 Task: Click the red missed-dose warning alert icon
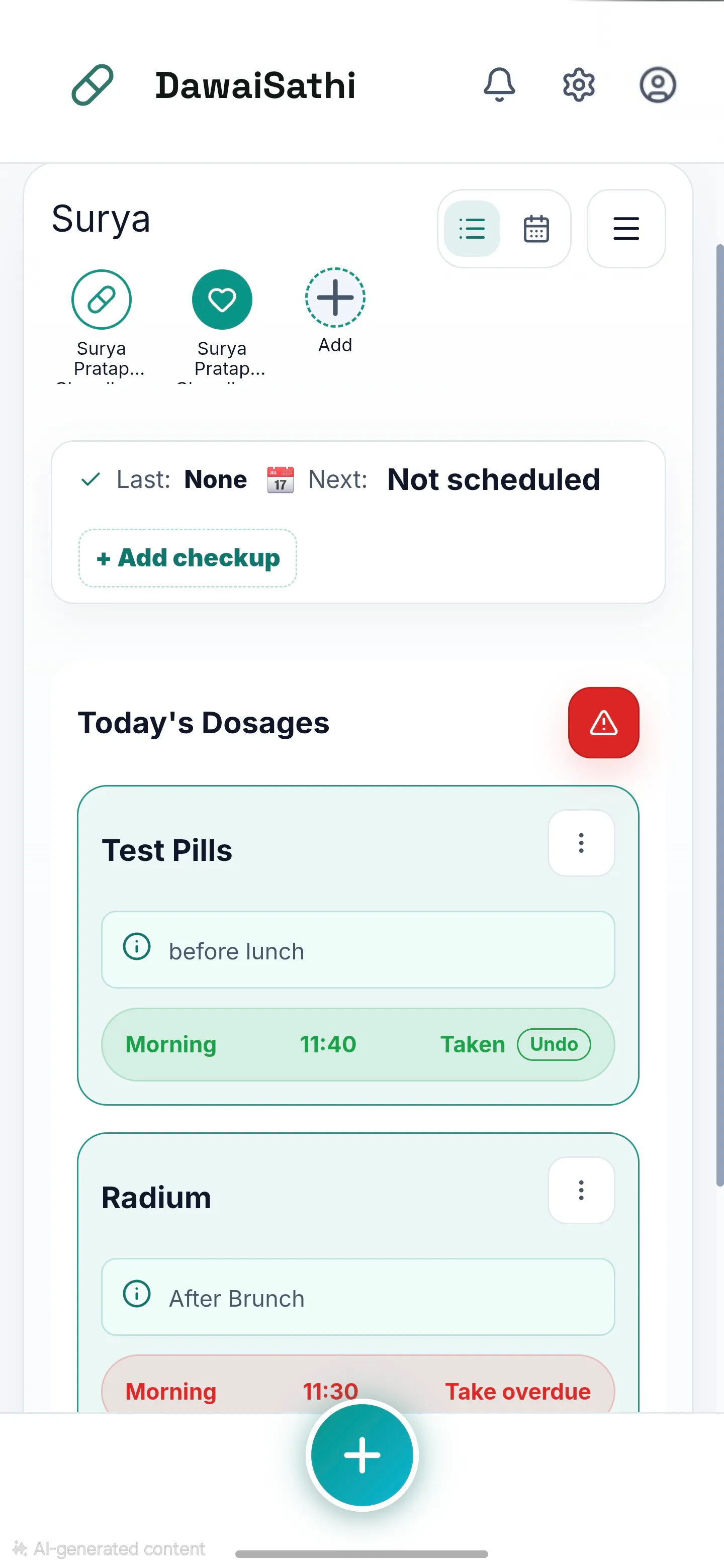pyautogui.click(x=603, y=723)
